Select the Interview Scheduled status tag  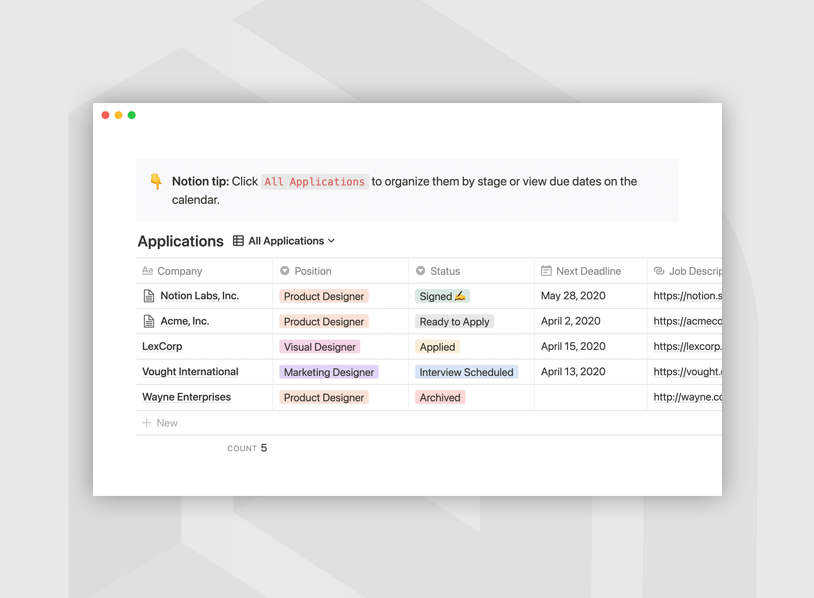click(466, 372)
